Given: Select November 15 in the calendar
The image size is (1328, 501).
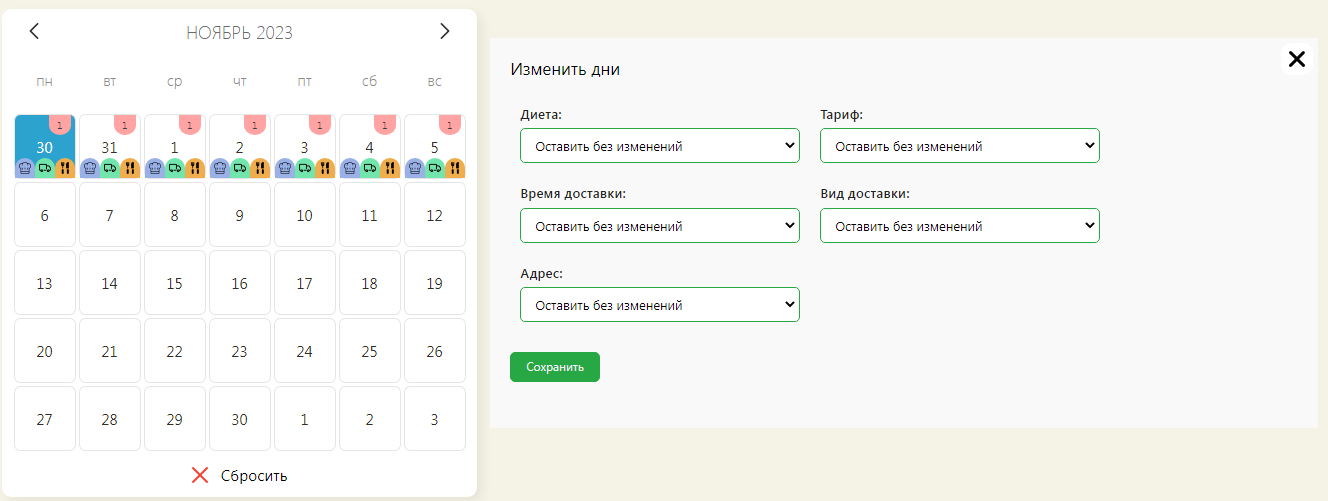Looking at the screenshot, I should (174, 283).
